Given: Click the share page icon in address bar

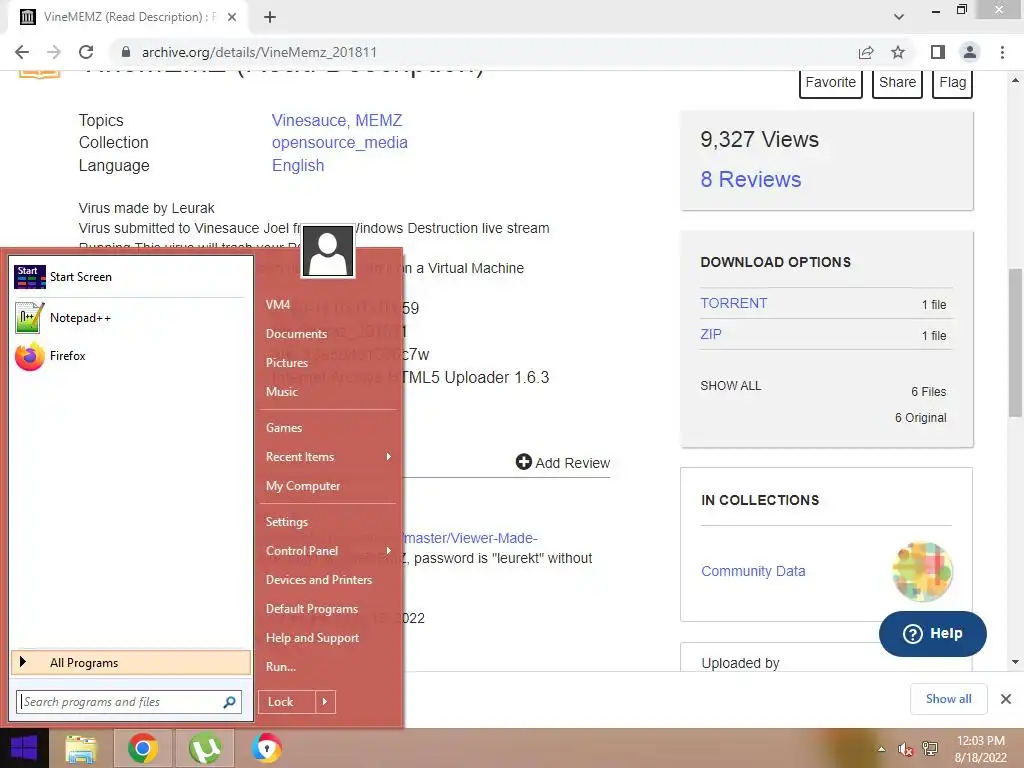Looking at the screenshot, I should click(866, 52).
